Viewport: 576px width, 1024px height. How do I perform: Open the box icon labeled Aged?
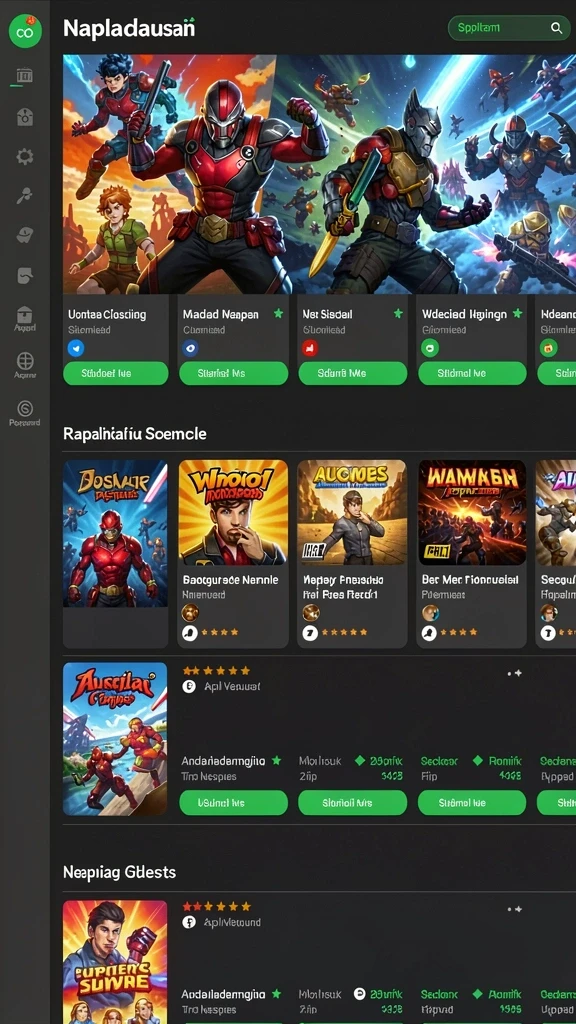pyautogui.click(x=25, y=315)
